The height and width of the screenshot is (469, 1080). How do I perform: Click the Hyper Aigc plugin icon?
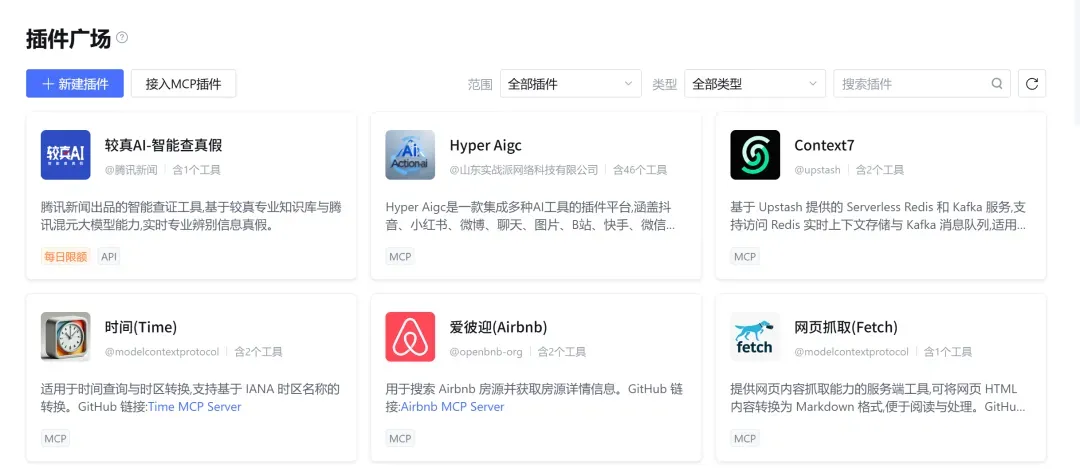tap(410, 155)
